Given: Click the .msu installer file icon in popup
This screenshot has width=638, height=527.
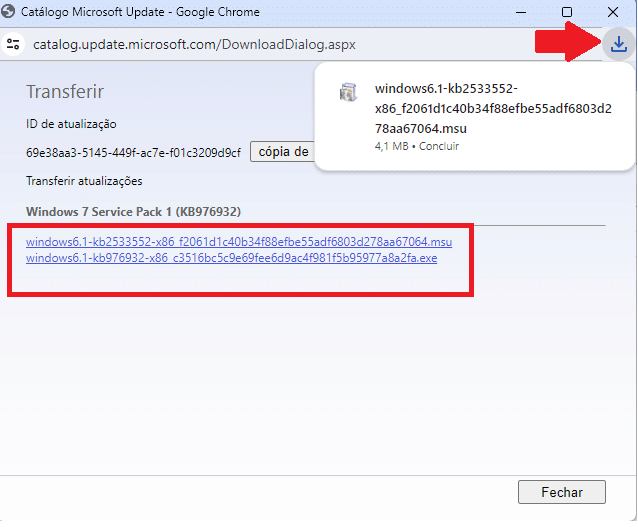Looking at the screenshot, I should [348, 92].
